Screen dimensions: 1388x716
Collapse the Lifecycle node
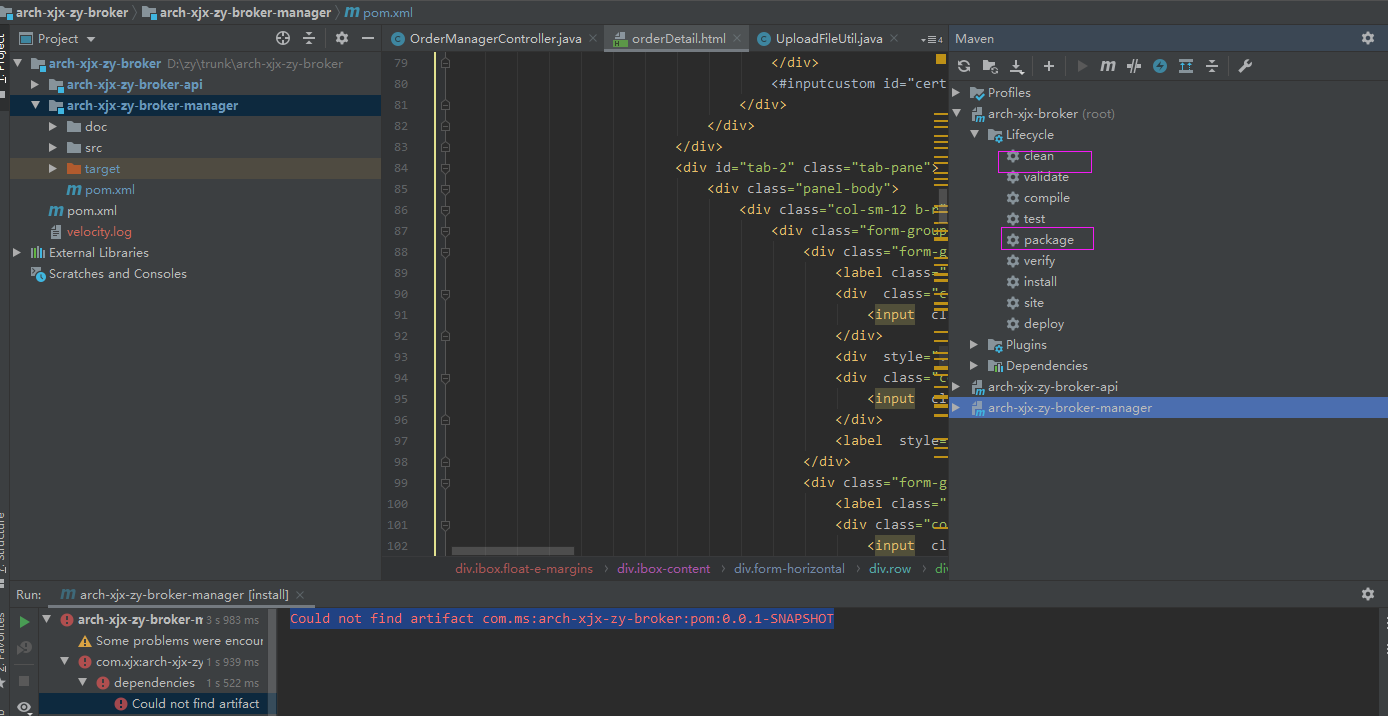(975, 134)
